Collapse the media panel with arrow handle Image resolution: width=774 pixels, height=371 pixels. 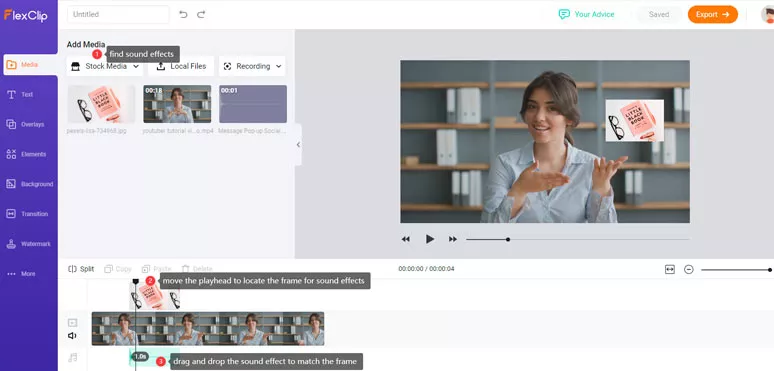point(298,145)
